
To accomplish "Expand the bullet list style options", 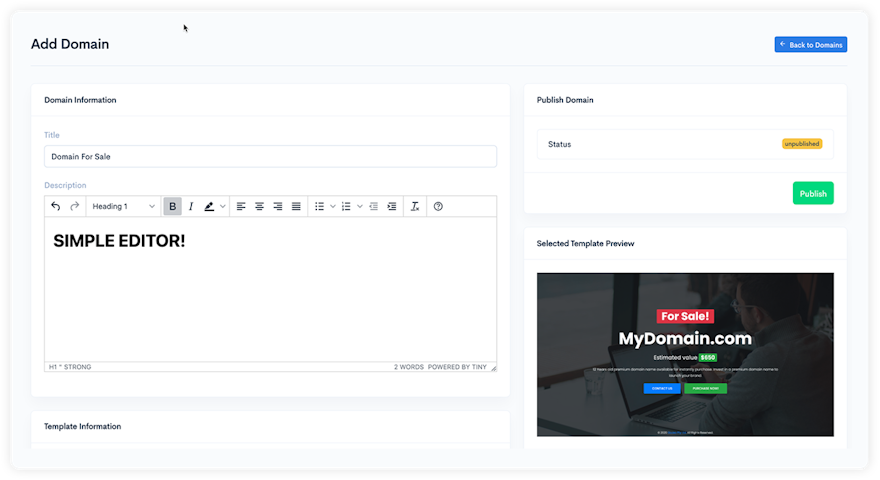I will tap(333, 206).
